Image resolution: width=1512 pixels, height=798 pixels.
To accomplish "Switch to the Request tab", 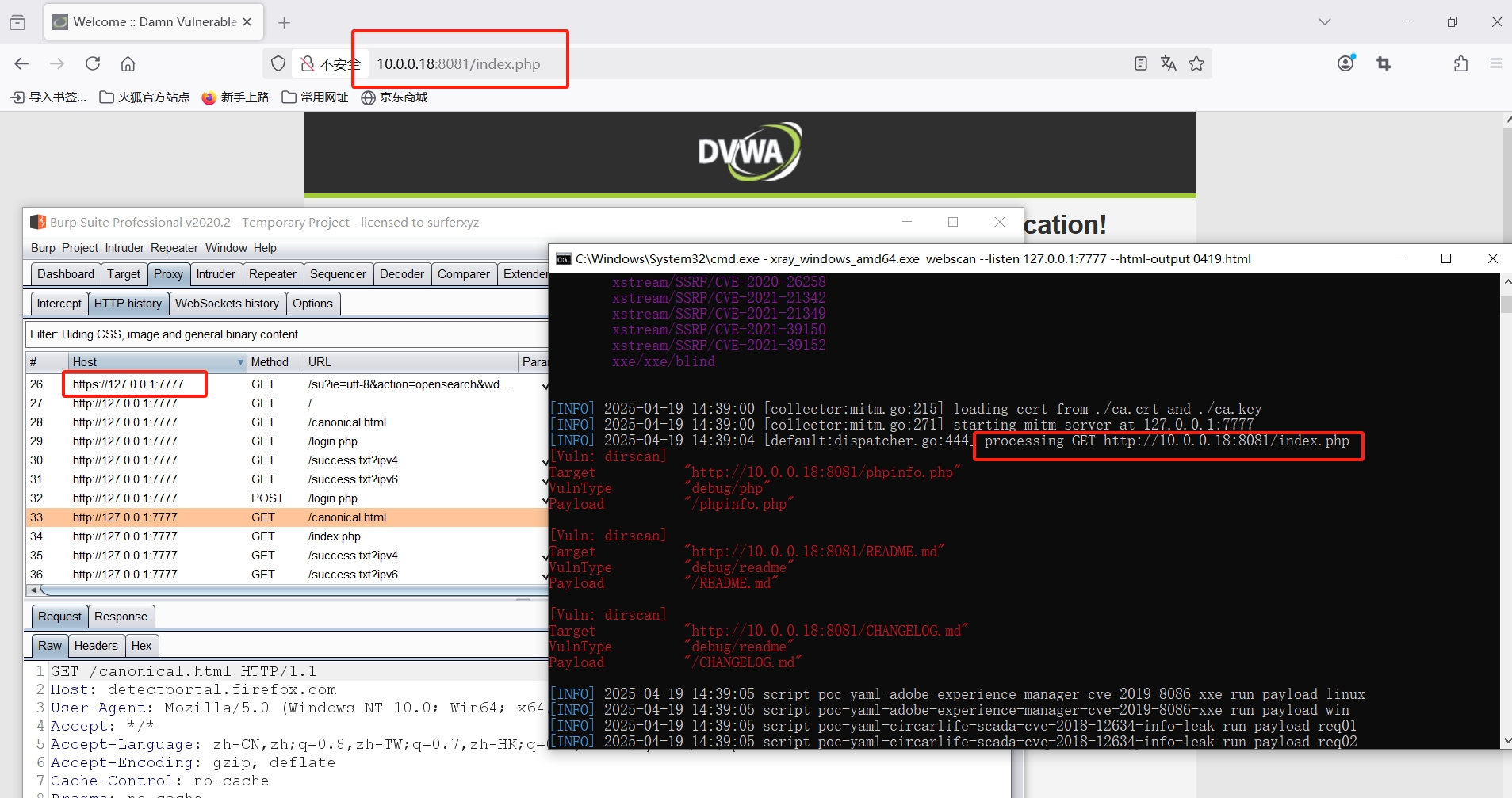I will [59, 617].
